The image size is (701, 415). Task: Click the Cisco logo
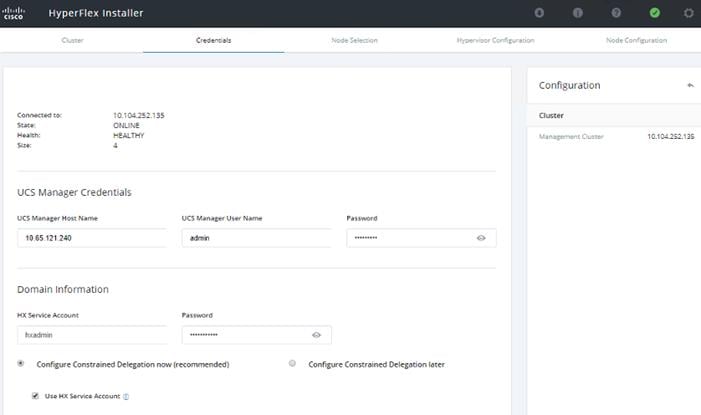[x=13, y=13]
